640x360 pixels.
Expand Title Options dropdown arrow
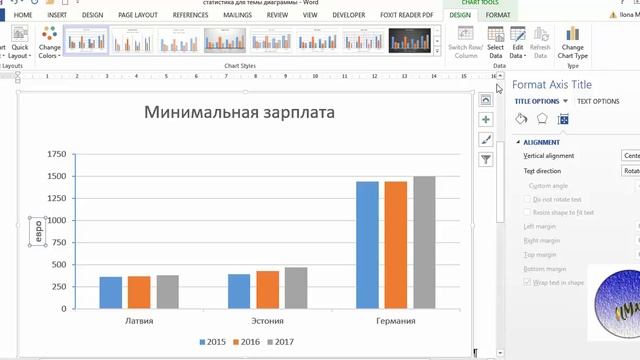565,101
